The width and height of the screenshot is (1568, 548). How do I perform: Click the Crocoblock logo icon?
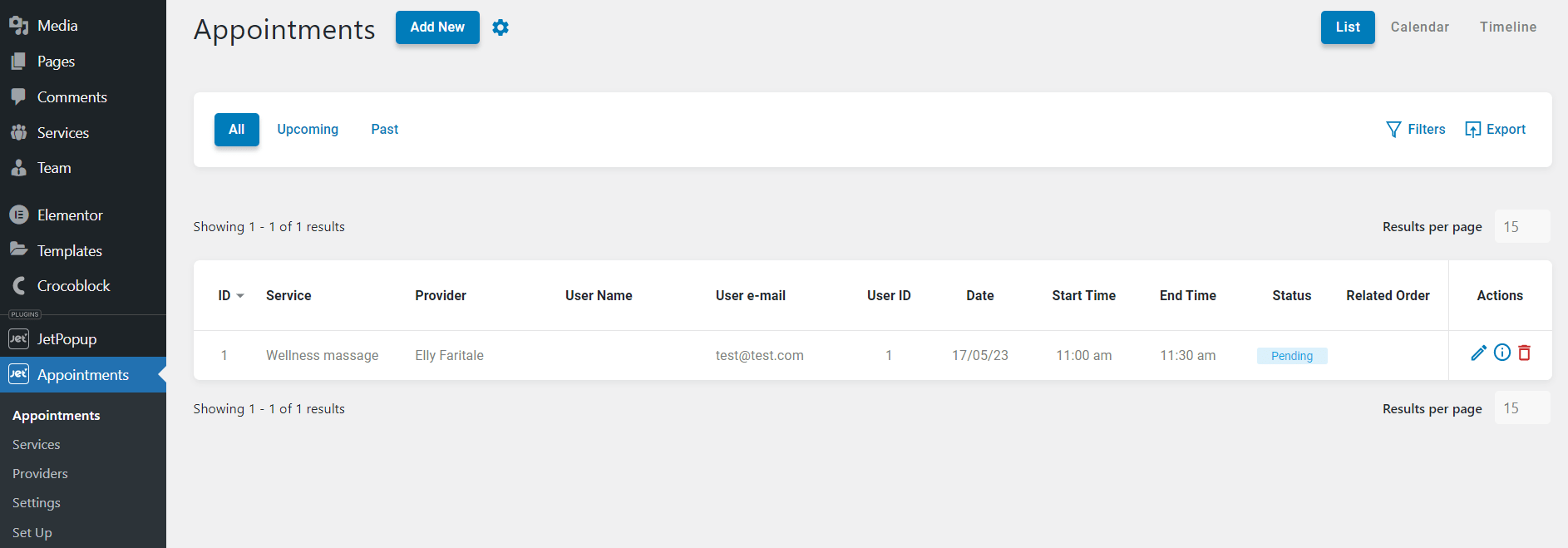tap(18, 285)
